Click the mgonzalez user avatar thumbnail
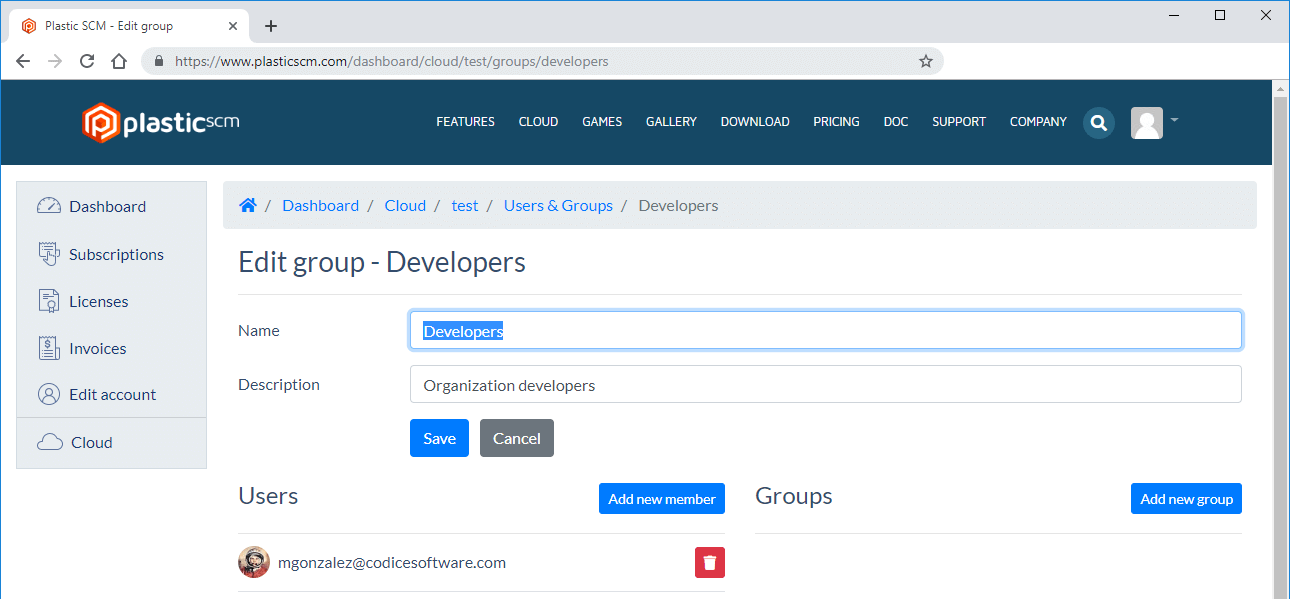 254,562
